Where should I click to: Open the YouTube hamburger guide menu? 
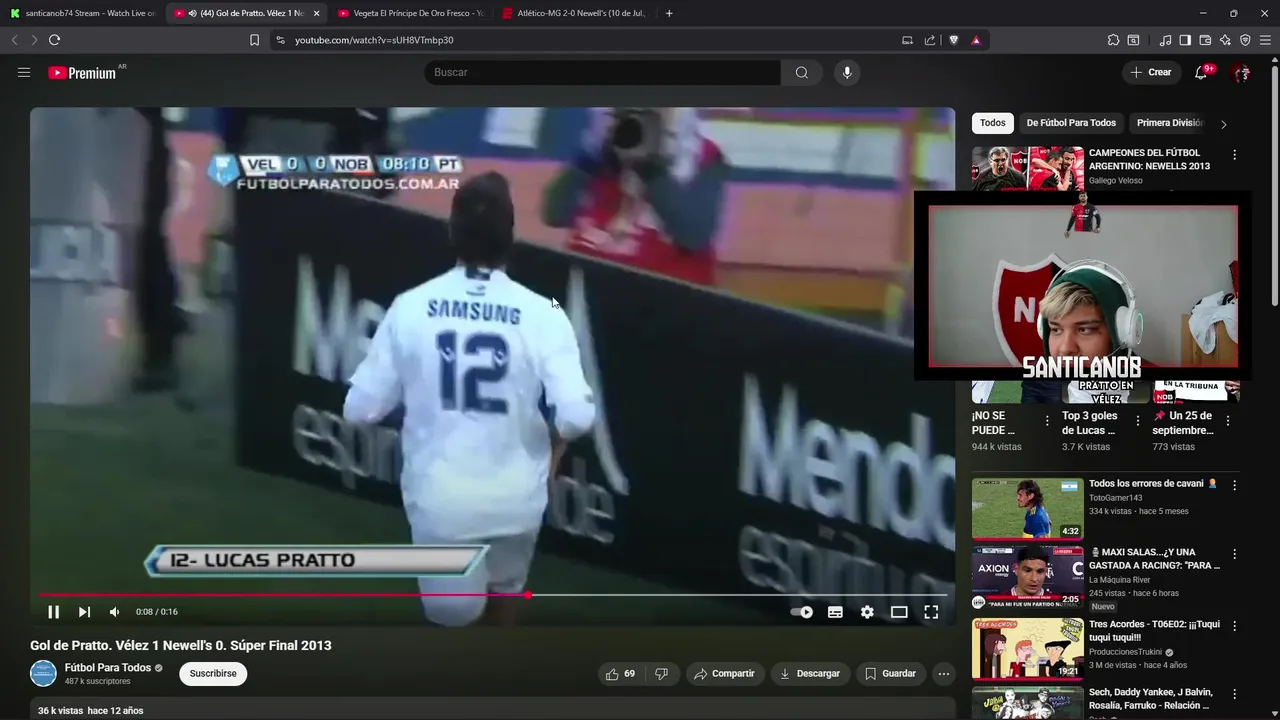[x=24, y=73]
